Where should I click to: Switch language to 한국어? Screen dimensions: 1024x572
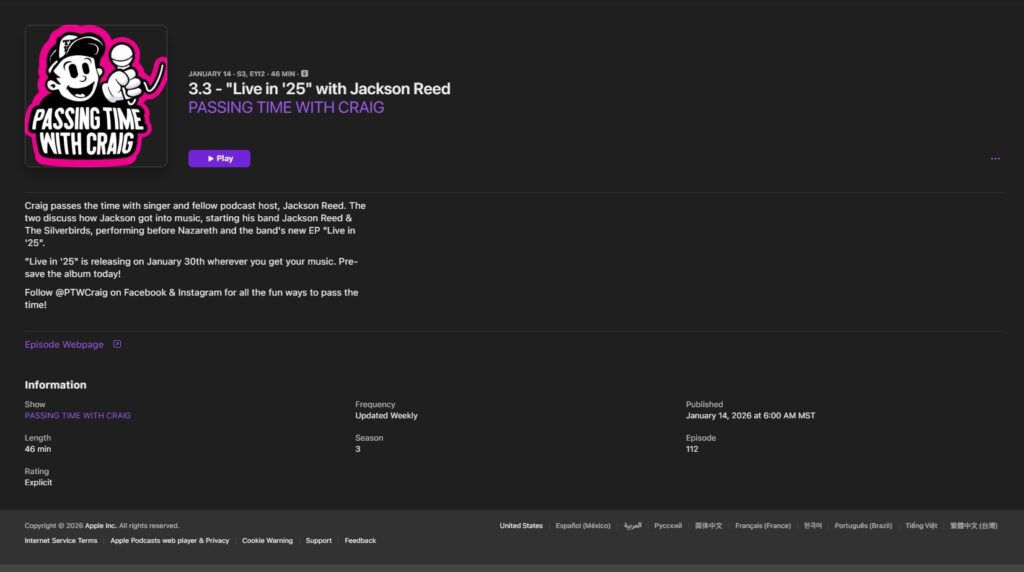(x=813, y=525)
